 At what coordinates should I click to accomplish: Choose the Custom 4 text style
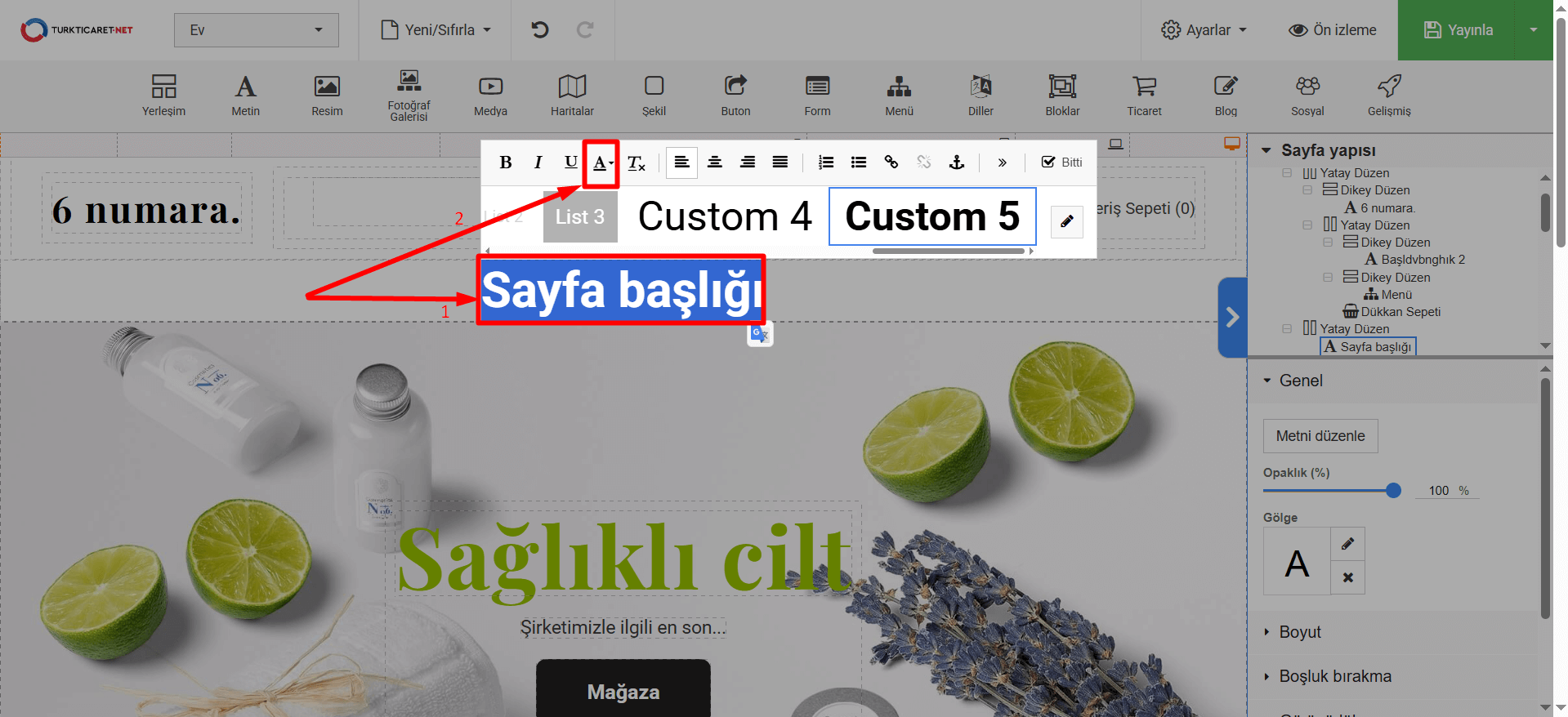[725, 216]
